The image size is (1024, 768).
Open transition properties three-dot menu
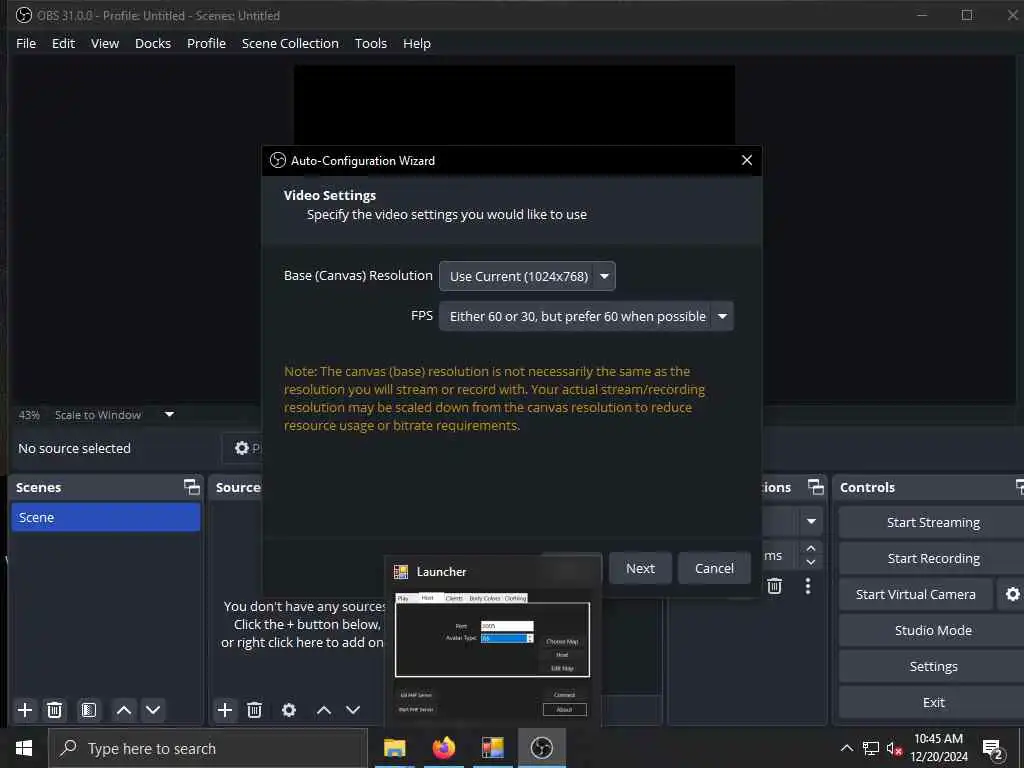tap(808, 586)
